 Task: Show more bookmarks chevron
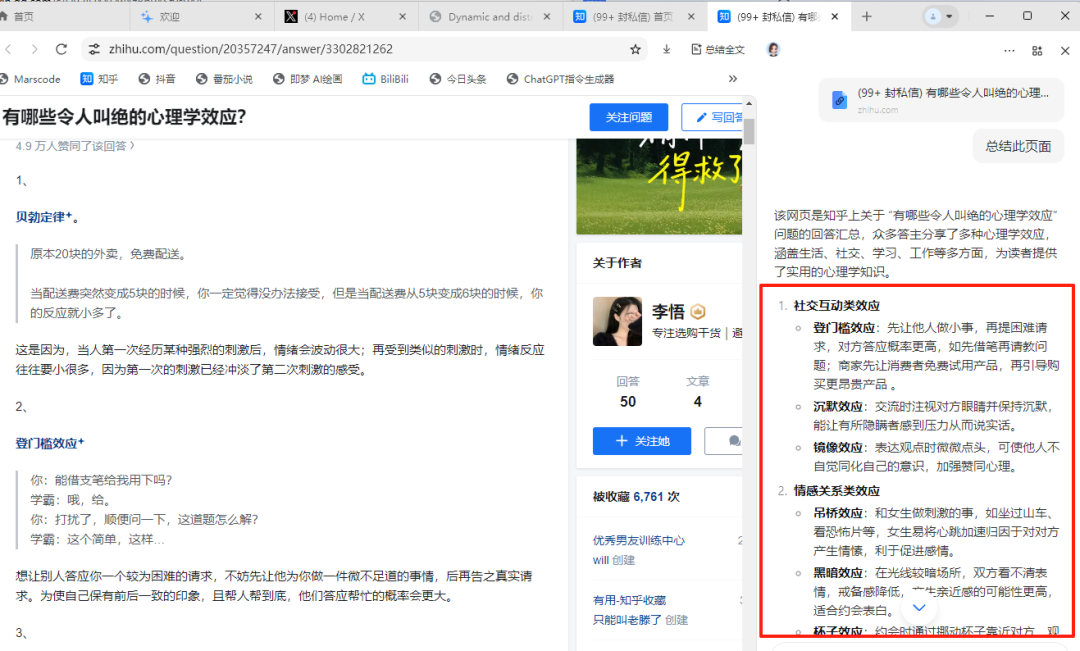[733, 79]
